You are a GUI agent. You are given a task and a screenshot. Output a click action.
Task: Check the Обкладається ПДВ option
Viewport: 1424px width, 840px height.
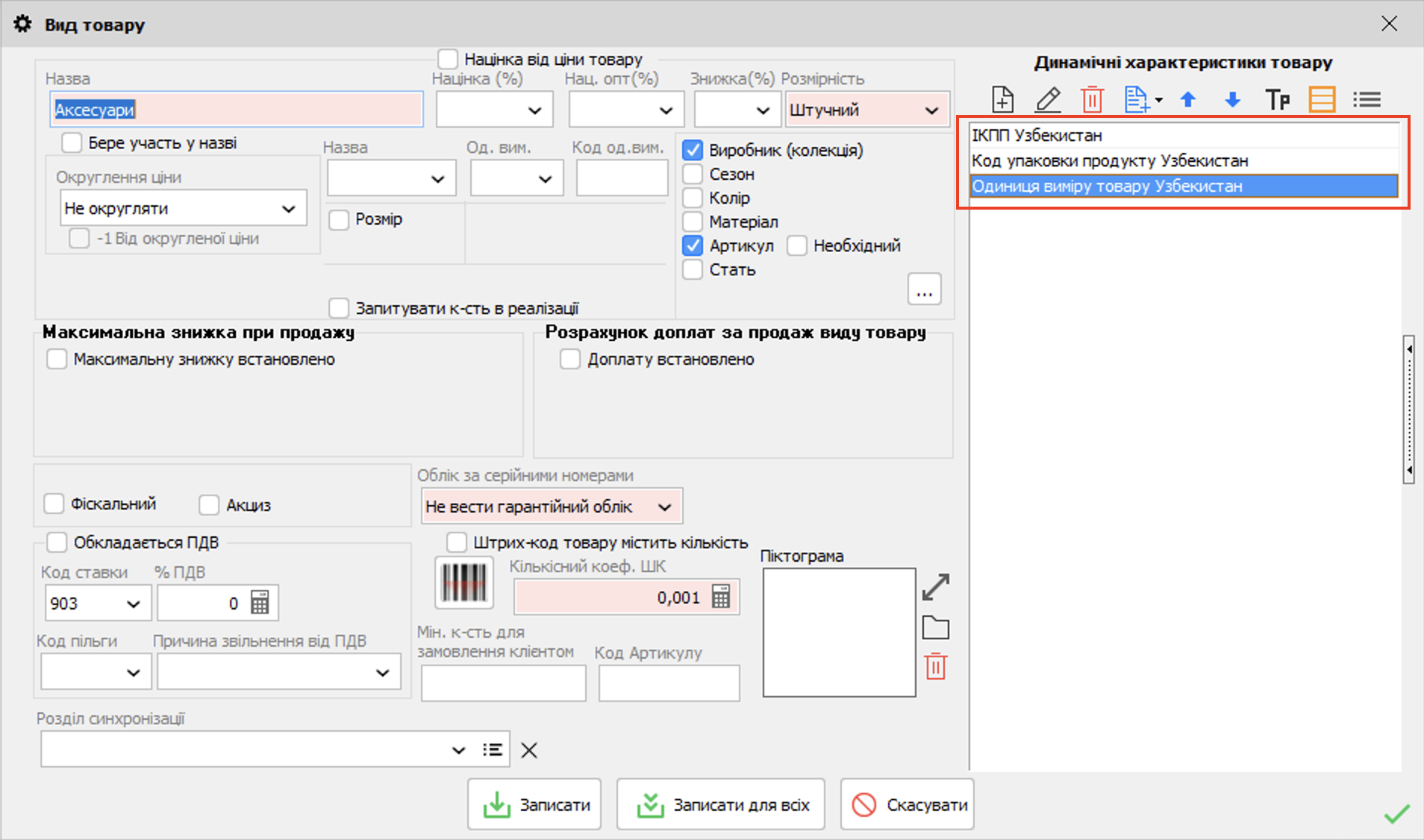tap(57, 542)
